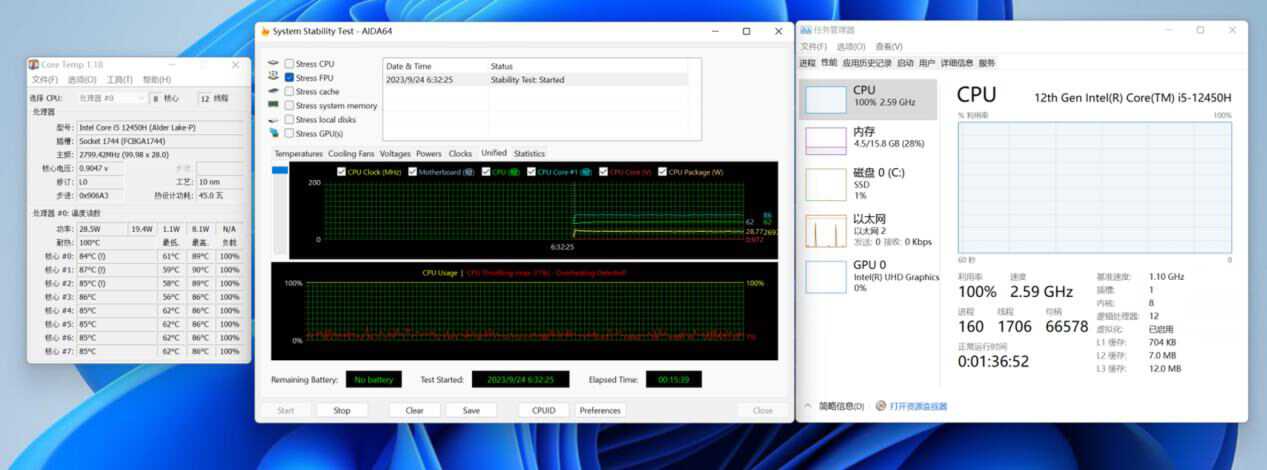Select the 内存 memory thumbnail graph
This screenshot has width=1267, height=470.
coord(825,141)
